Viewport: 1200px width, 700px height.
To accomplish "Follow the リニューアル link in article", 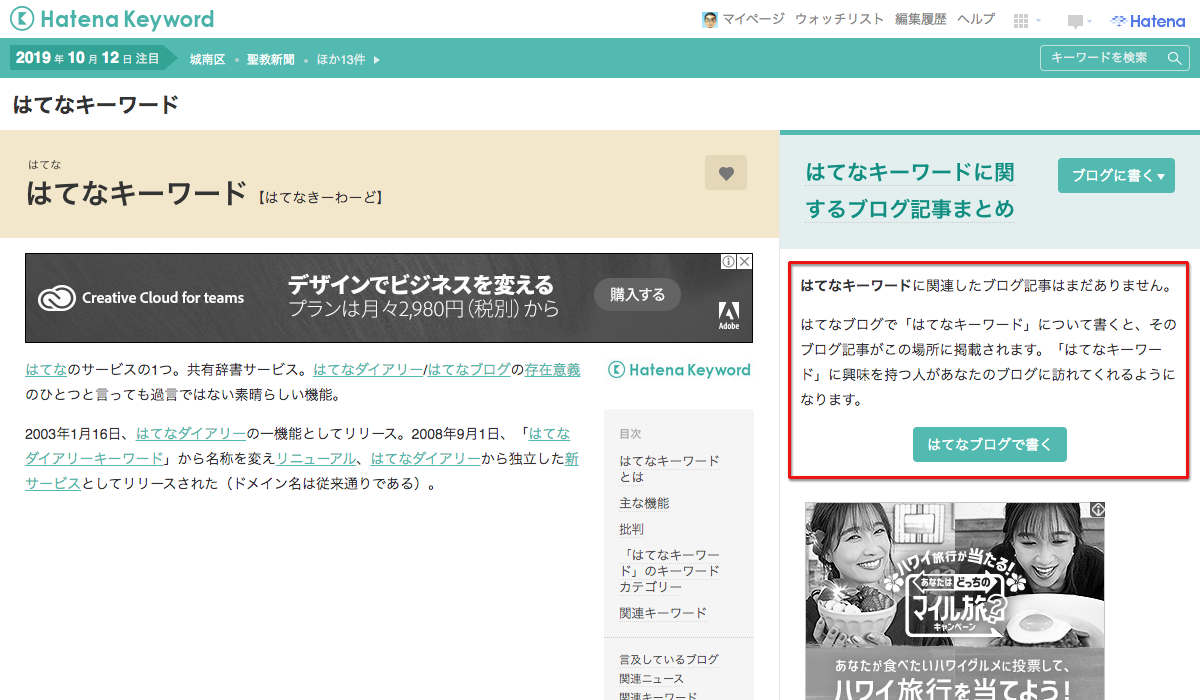I will [x=316, y=459].
